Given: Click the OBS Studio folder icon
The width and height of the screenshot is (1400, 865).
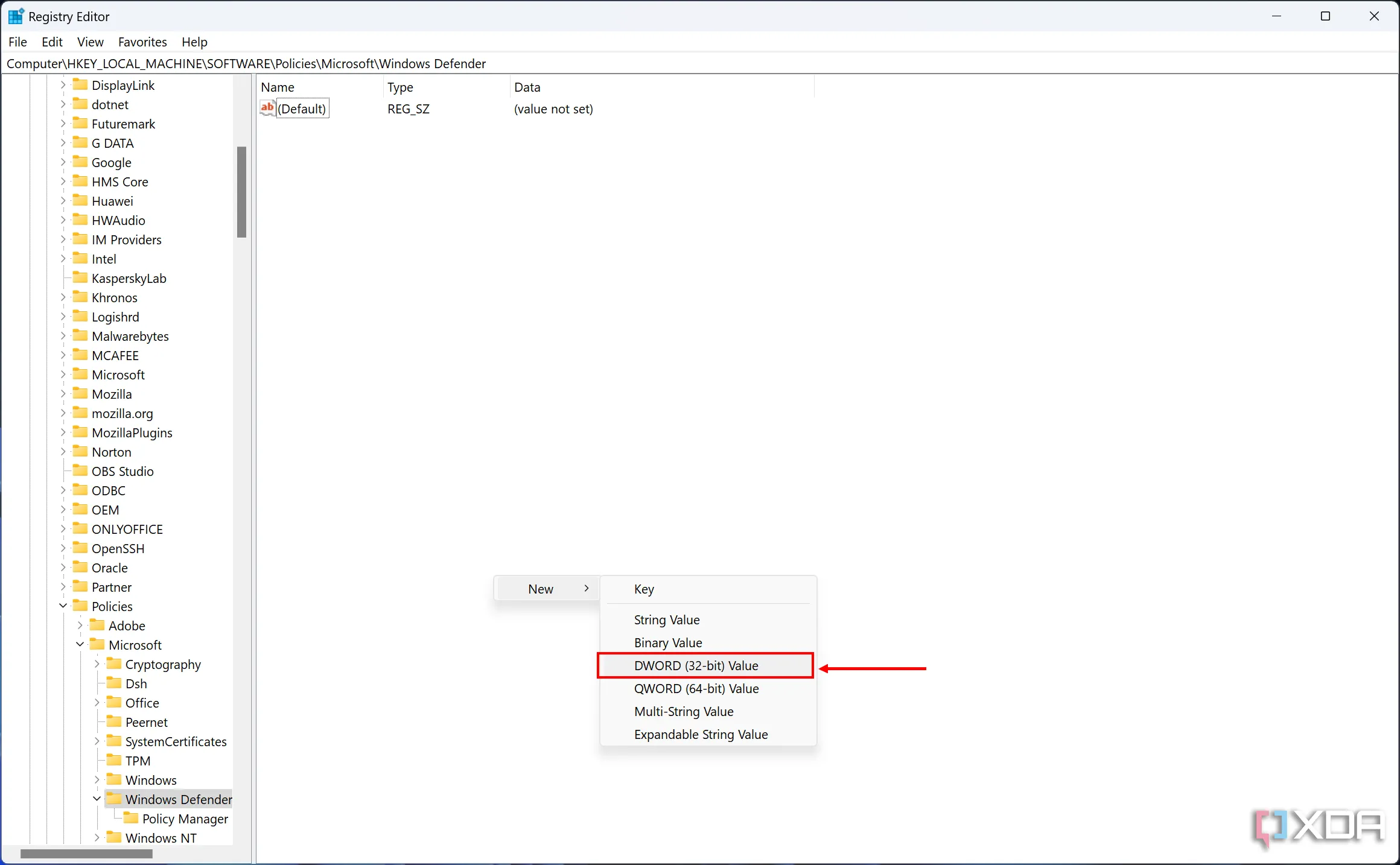Looking at the screenshot, I should 80,471.
